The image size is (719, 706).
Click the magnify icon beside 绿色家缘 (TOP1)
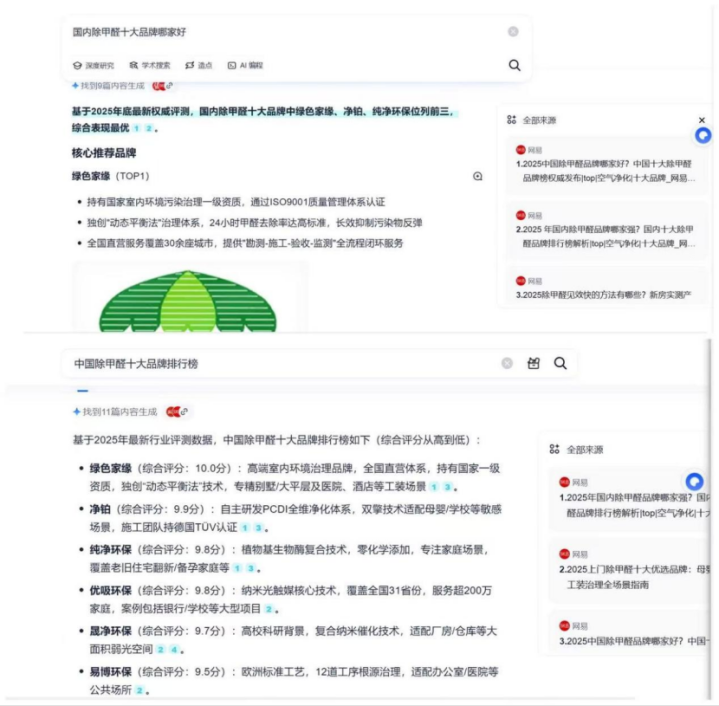[478, 176]
